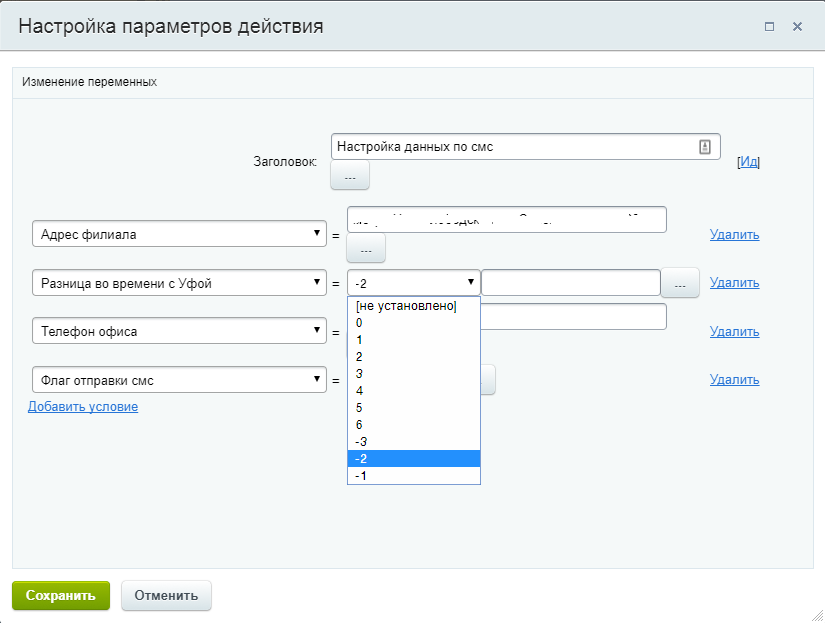
Task: Select option 6 in the dropdown list
Action: 414,425
